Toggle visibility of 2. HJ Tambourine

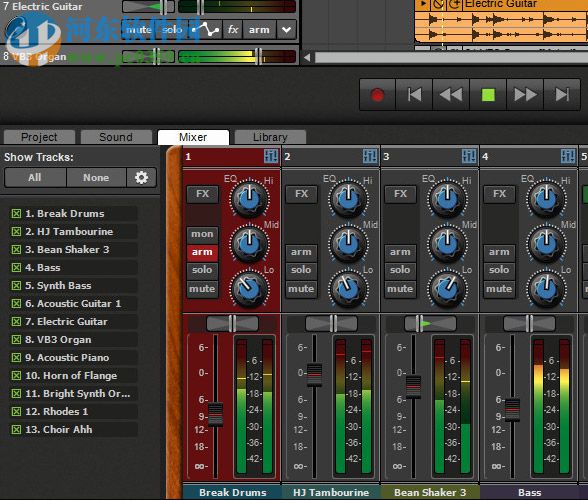pyautogui.click(x=16, y=231)
